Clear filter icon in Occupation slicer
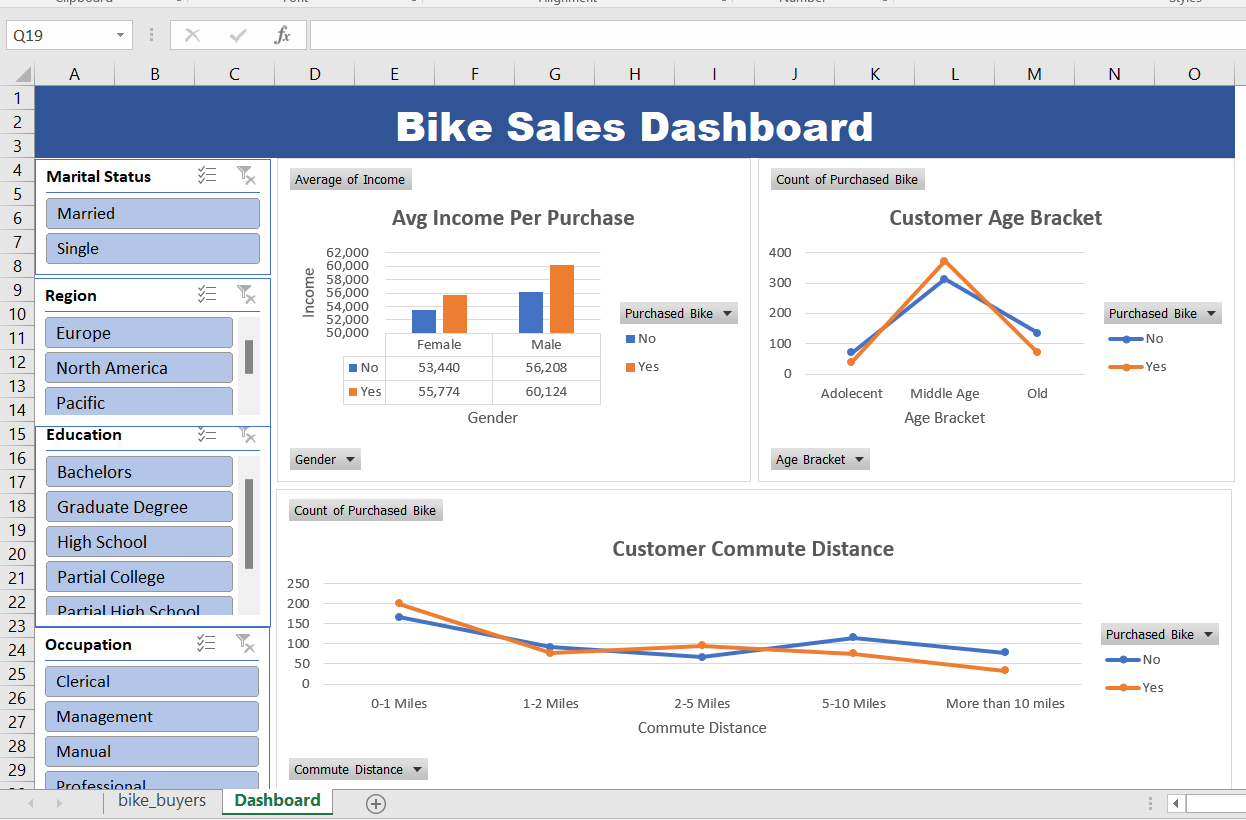Viewport: 1246px width, 820px height. pos(245,644)
